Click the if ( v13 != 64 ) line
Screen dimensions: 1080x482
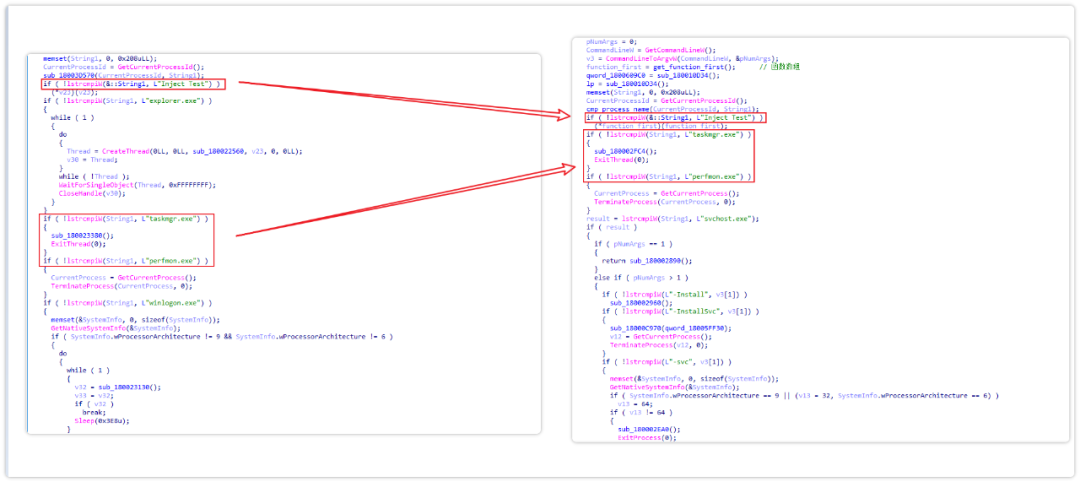pos(643,412)
